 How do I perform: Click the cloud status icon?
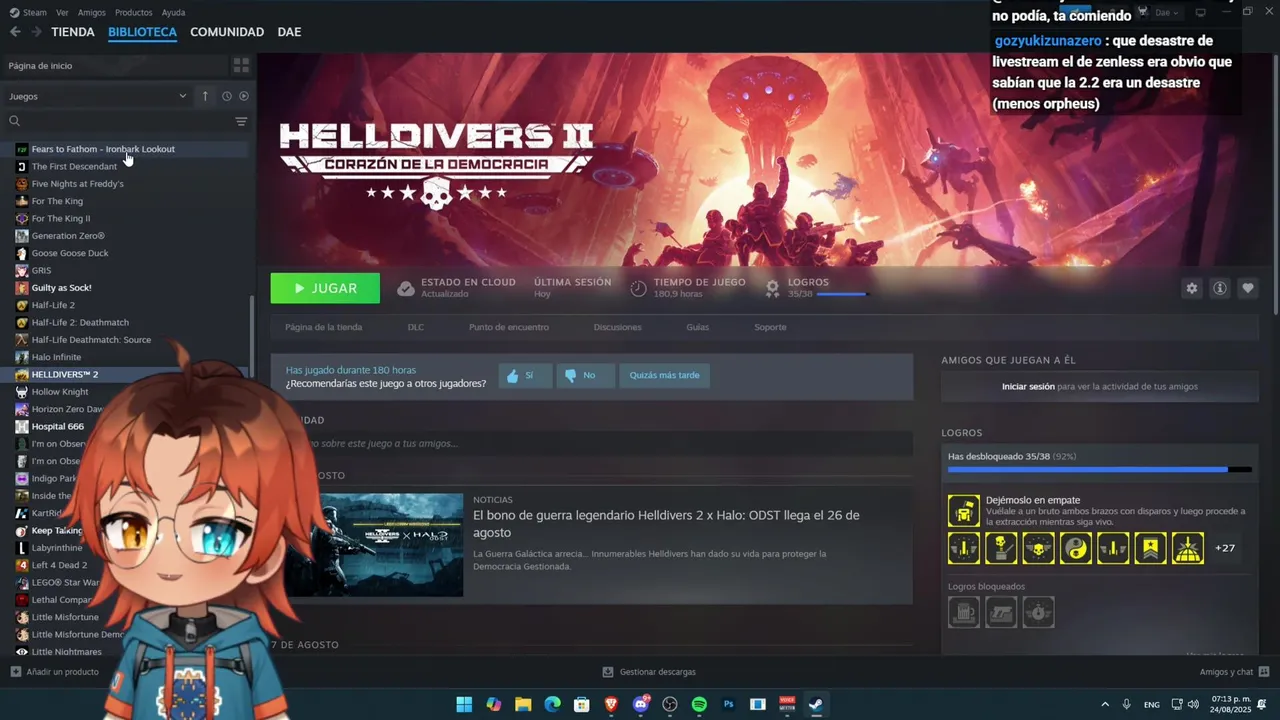coord(405,288)
